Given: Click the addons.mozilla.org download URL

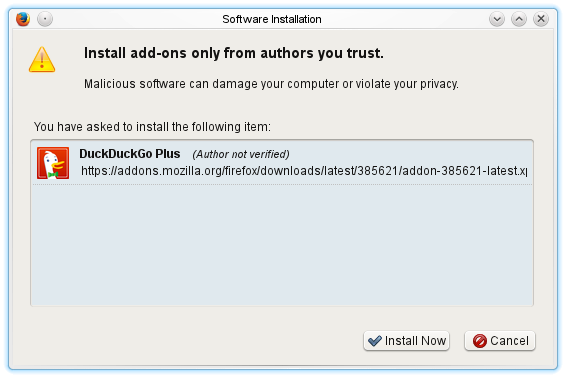Looking at the screenshot, I should [x=304, y=171].
